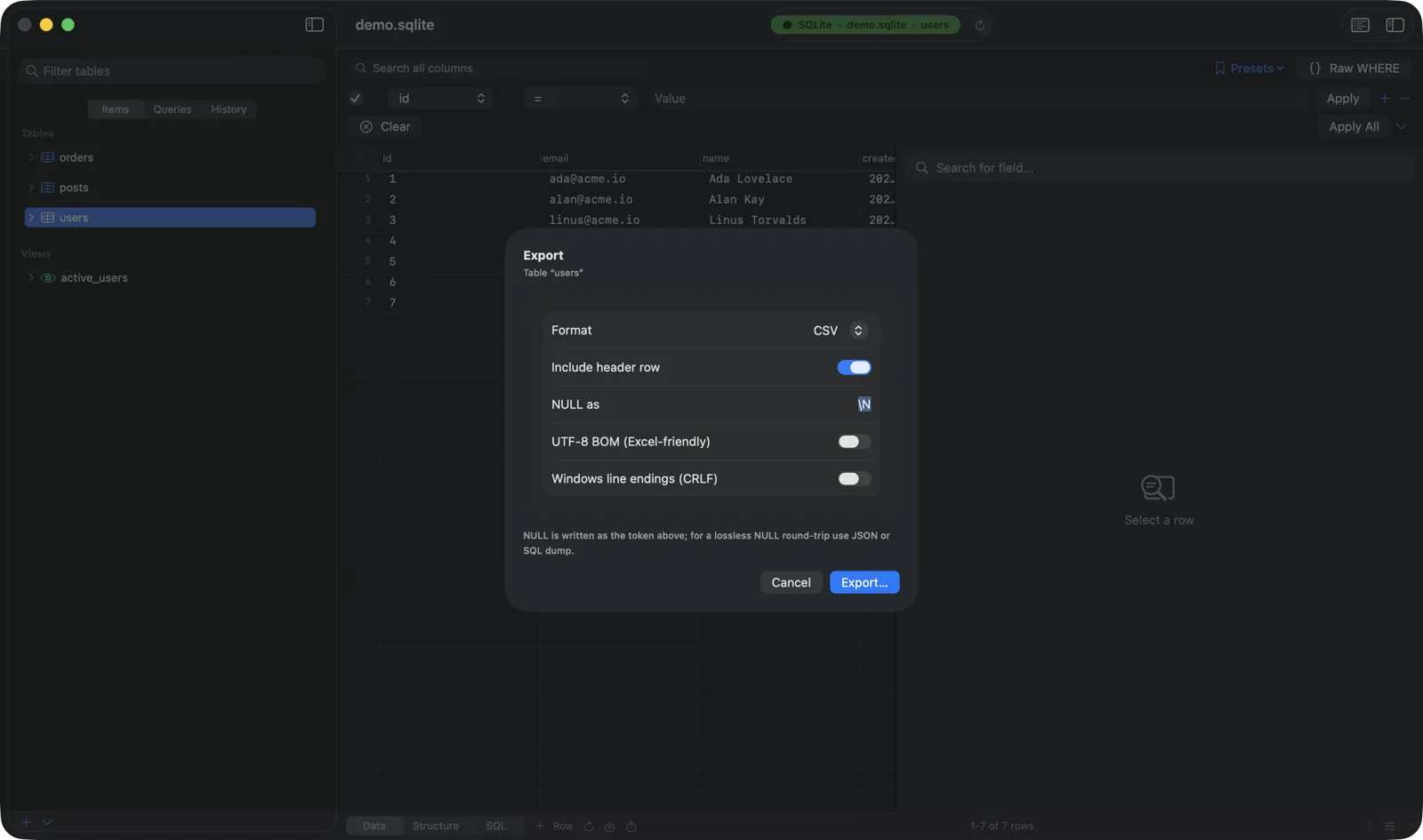Screen dimensions: 1423x840
Task: Select the Structure tab
Action: pos(436,826)
